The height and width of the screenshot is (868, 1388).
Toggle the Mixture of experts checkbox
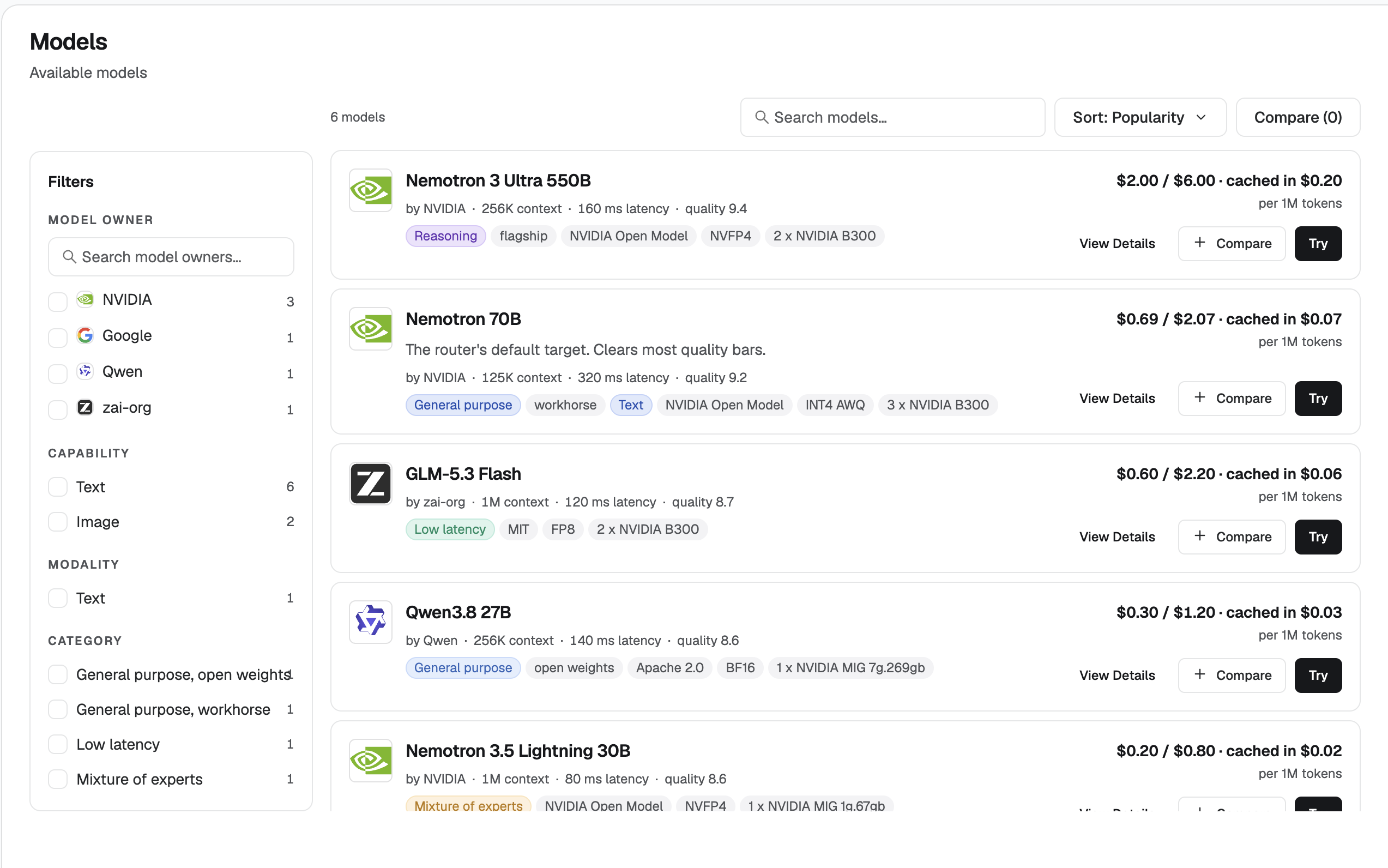(57, 780)
